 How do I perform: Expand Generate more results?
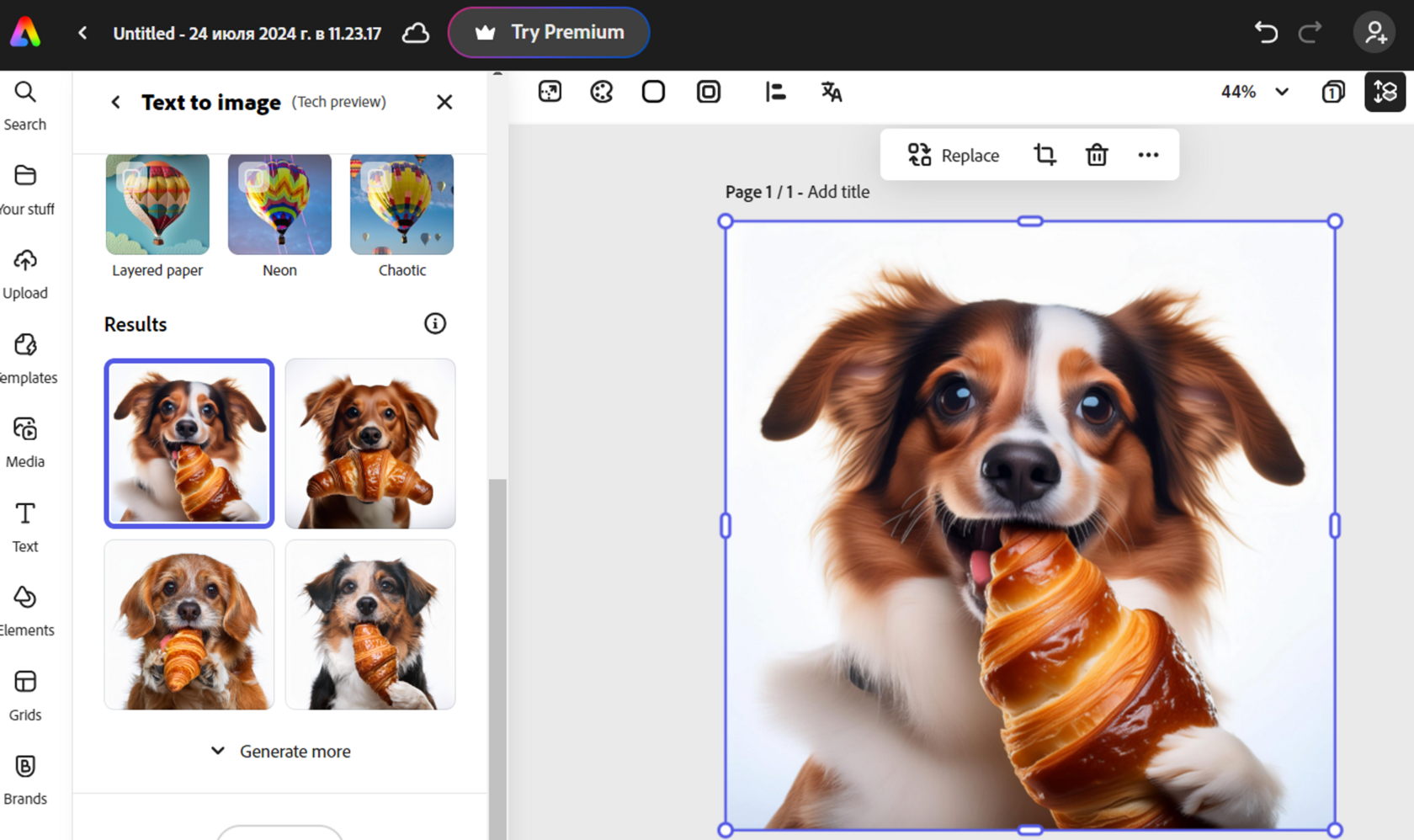click(x=280, y=751)
